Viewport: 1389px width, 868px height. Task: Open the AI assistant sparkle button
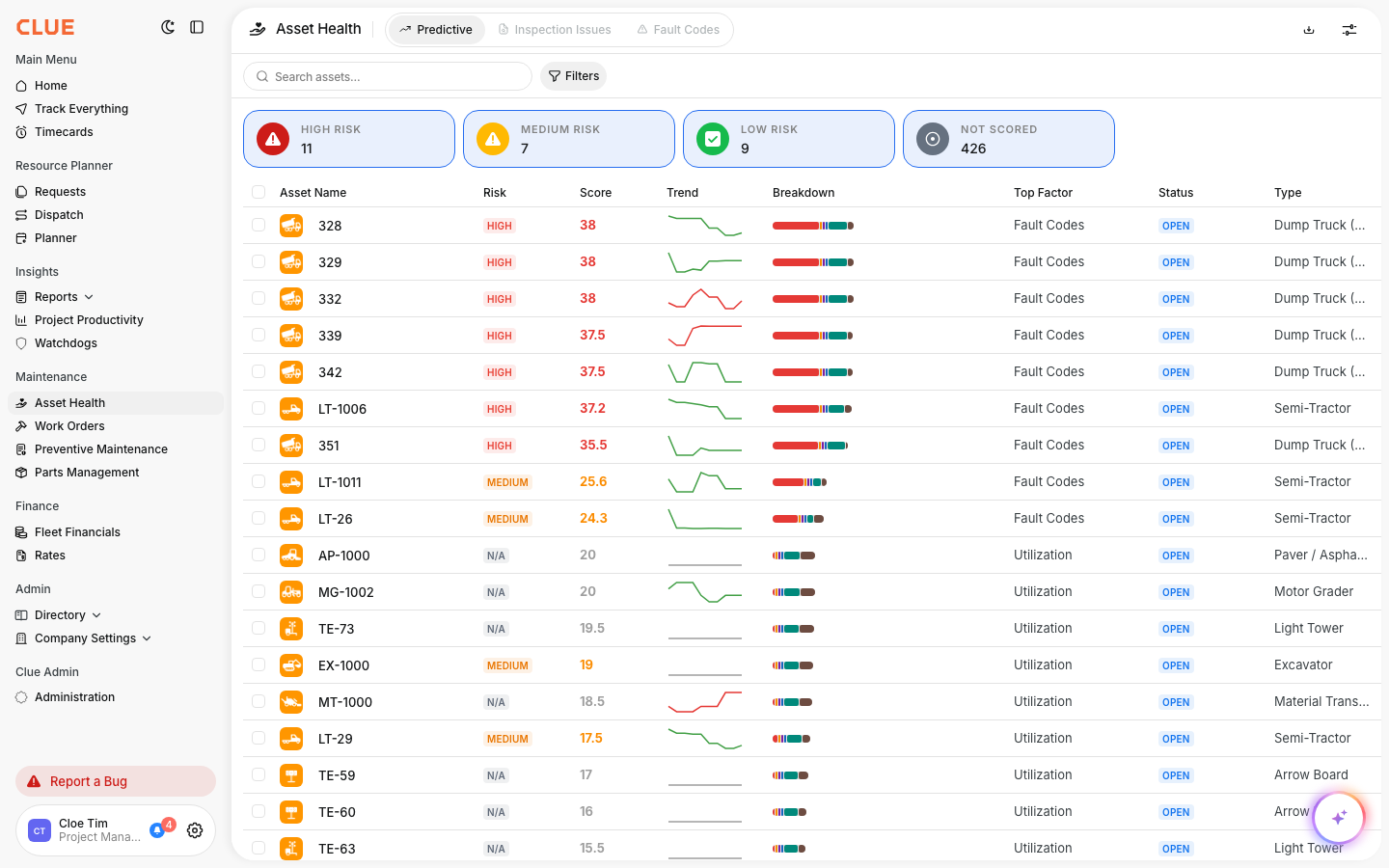(x=1339, y=818)
